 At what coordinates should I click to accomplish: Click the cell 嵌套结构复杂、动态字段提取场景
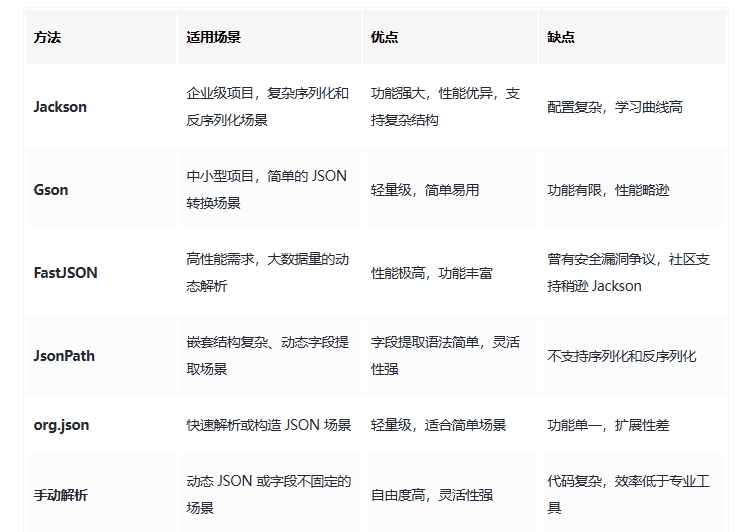(269, 356)
